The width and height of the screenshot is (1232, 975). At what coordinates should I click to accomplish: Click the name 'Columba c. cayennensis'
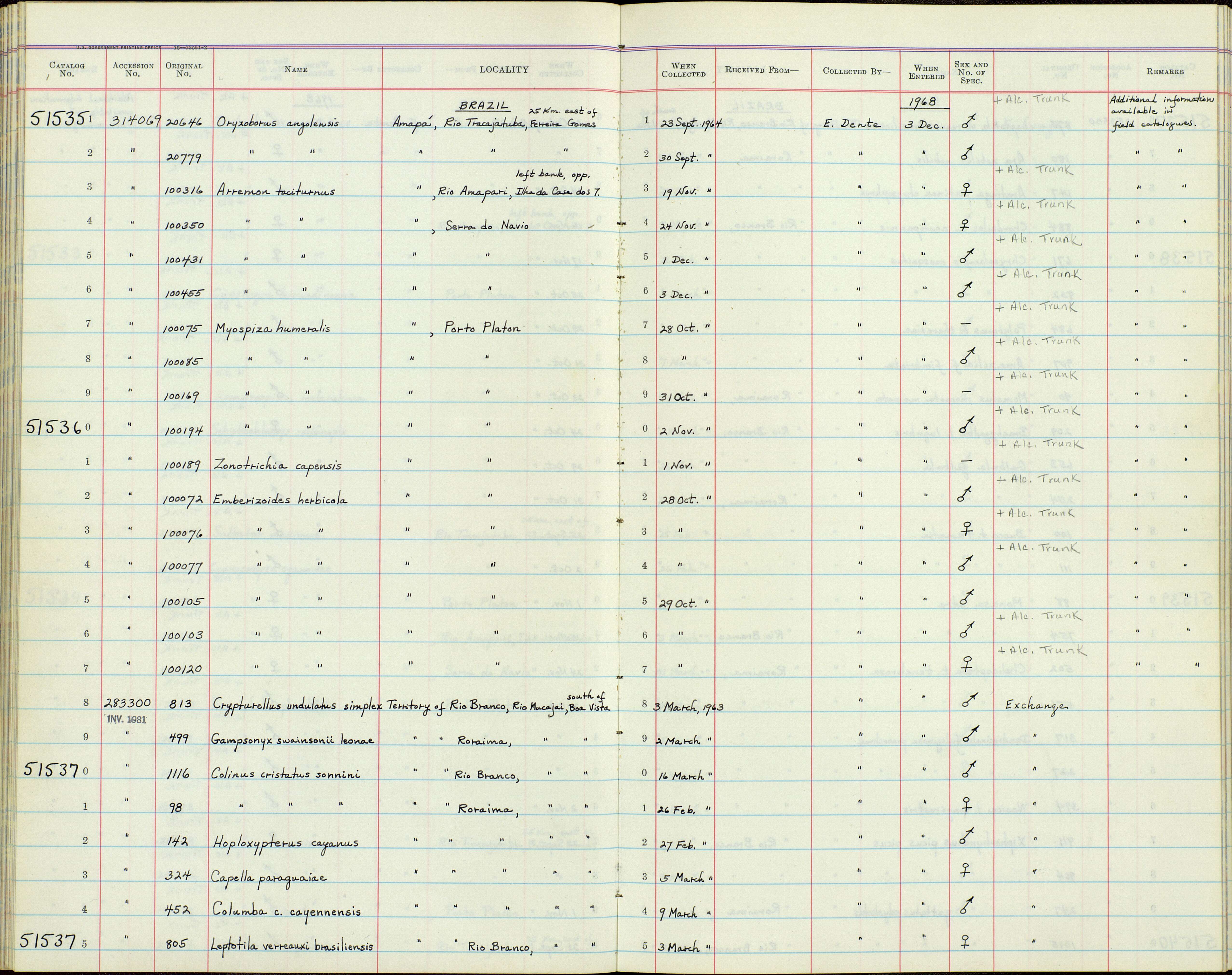(286, 912)
